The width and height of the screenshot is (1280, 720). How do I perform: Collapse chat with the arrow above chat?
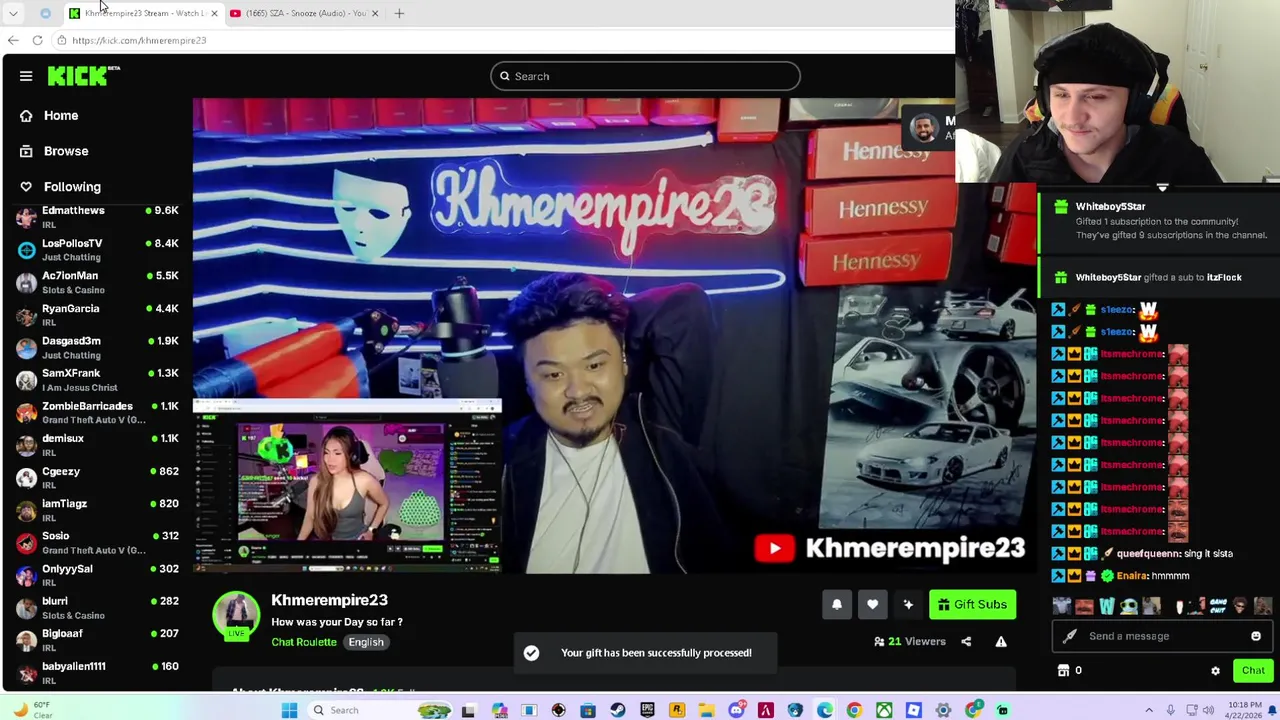(1162, 187)
